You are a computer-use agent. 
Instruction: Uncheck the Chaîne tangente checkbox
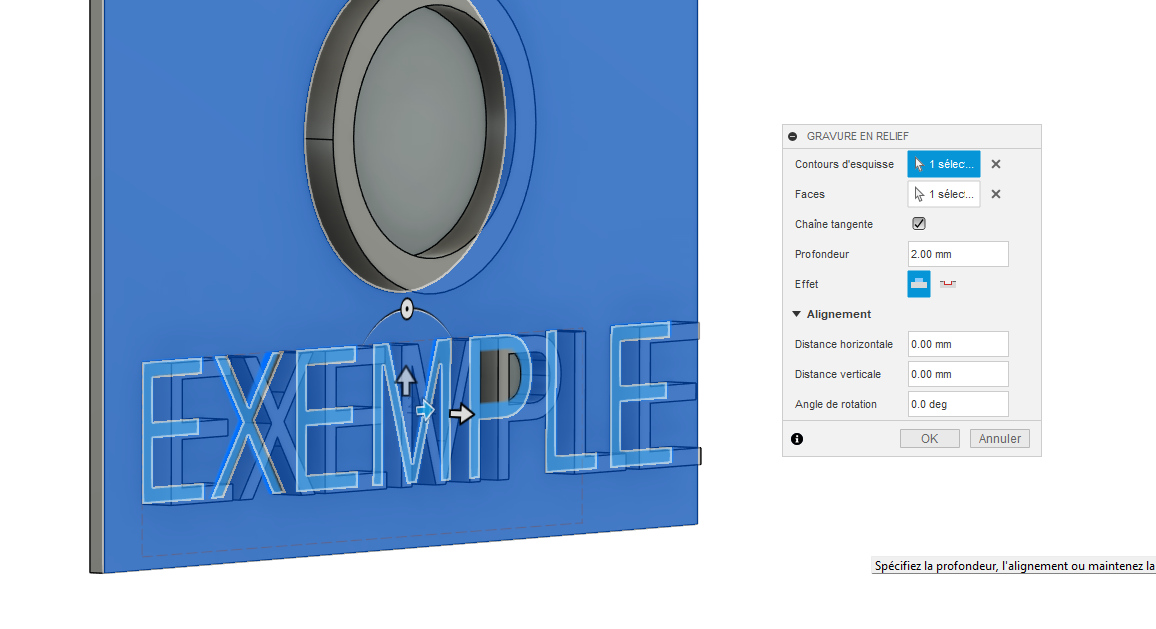919,223
